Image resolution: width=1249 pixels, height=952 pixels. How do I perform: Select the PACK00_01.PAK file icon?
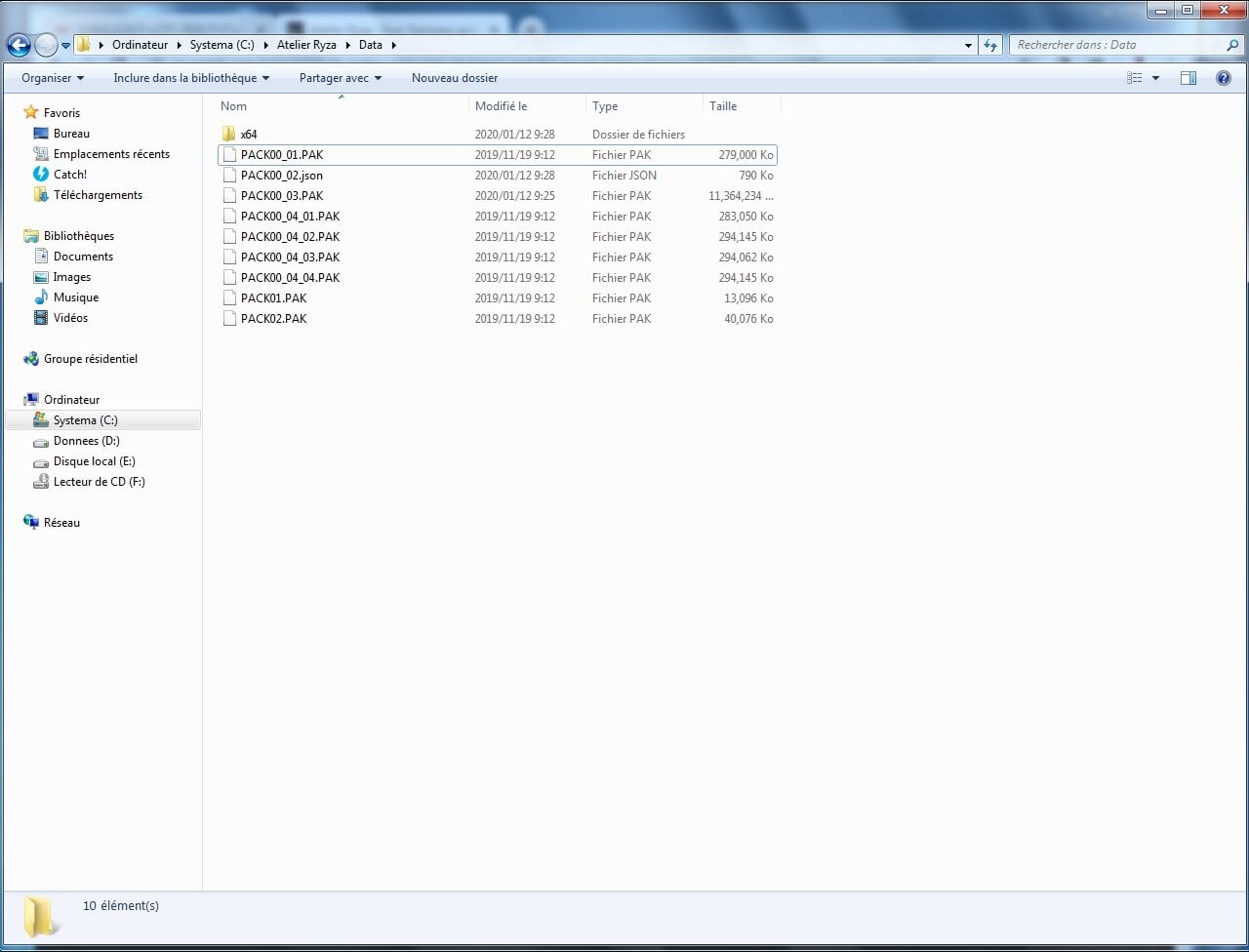click(229, 155)
